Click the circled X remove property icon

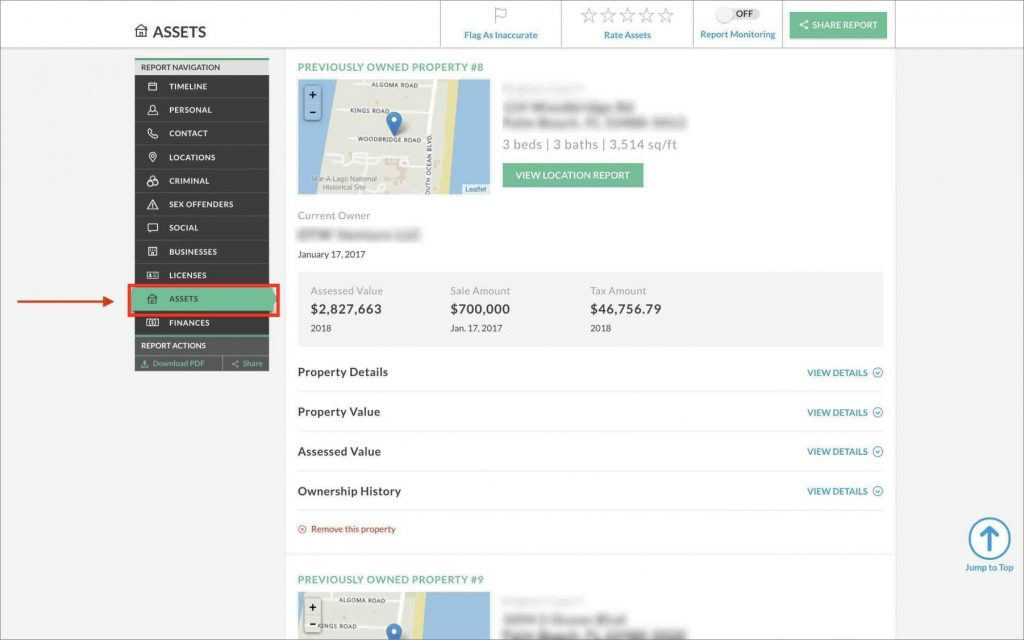click(302, 530)
